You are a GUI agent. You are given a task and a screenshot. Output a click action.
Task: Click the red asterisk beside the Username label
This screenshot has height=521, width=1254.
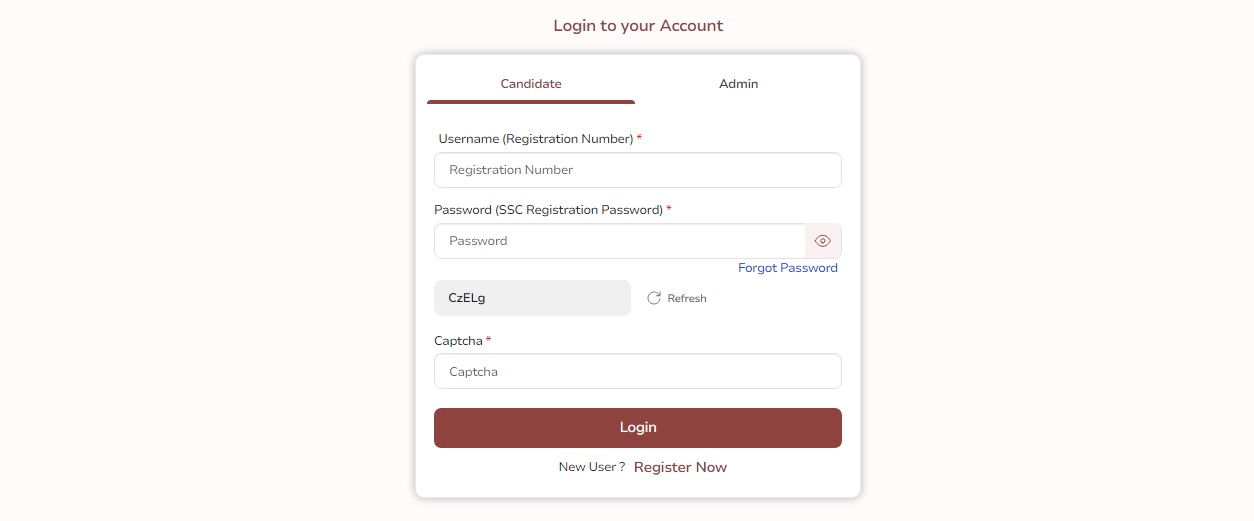639,138
